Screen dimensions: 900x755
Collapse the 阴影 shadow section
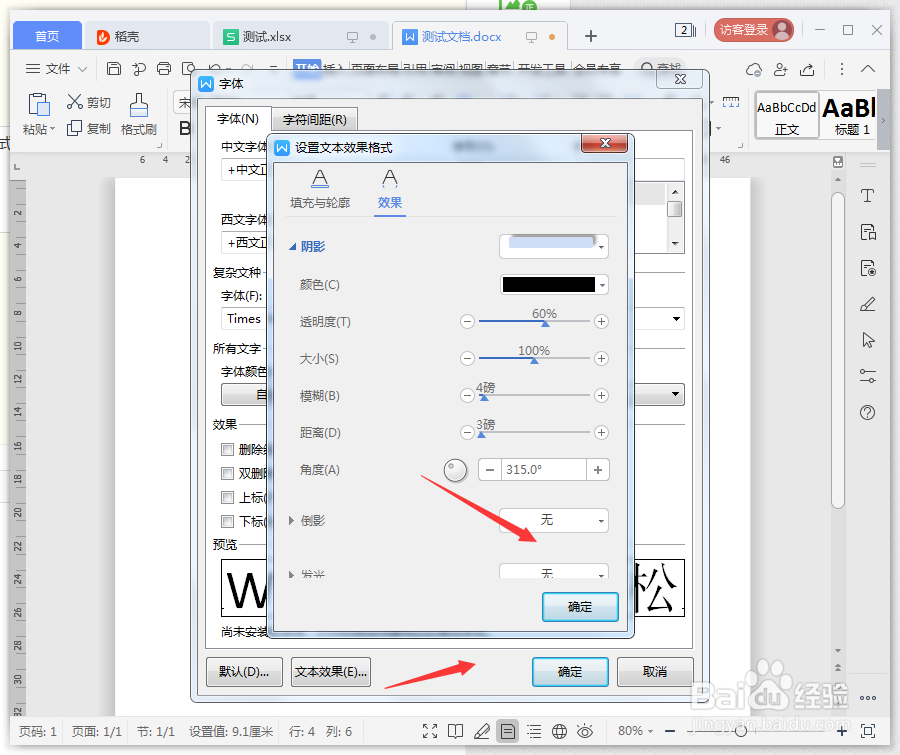click(x=290, y=246)
